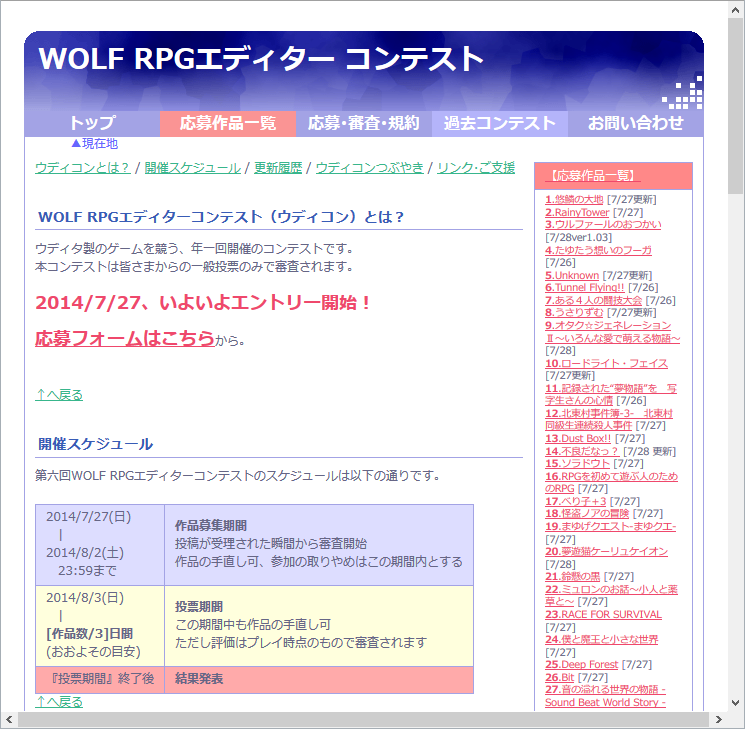The height and width of the screenshot is (729, 745).
Task: Open entry 12.北東村事件簿-3-
Action: click(609, 420)
